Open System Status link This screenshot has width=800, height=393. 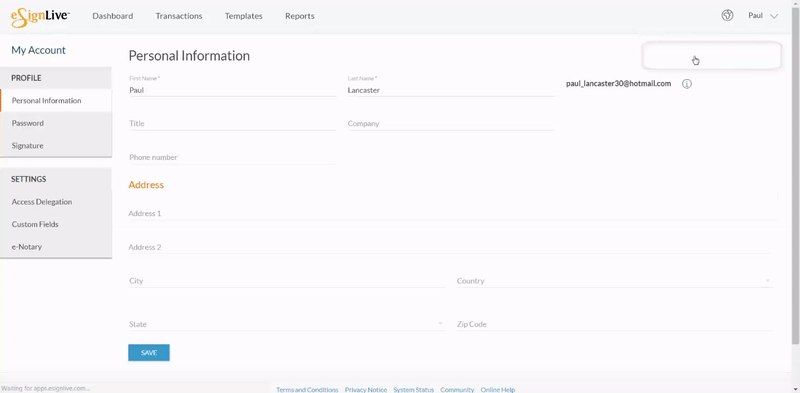(414, 389)
